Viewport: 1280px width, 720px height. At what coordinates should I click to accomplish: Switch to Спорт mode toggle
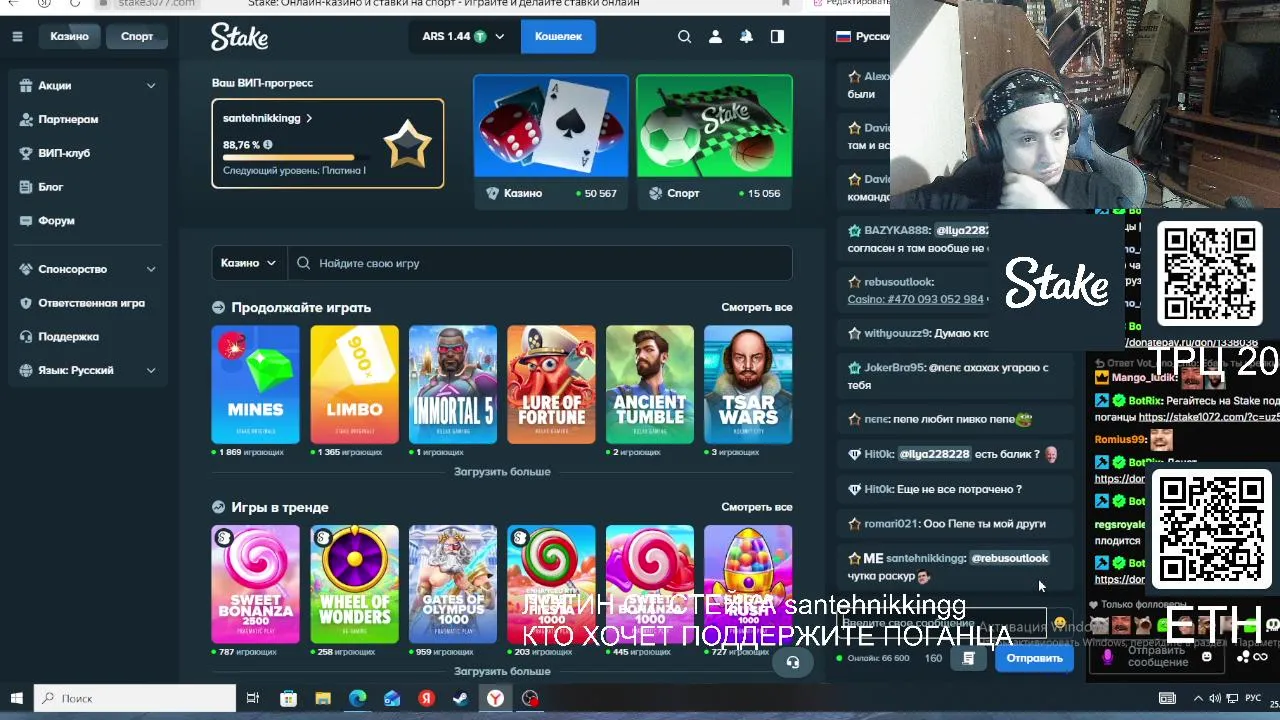[x=137, y=36]
